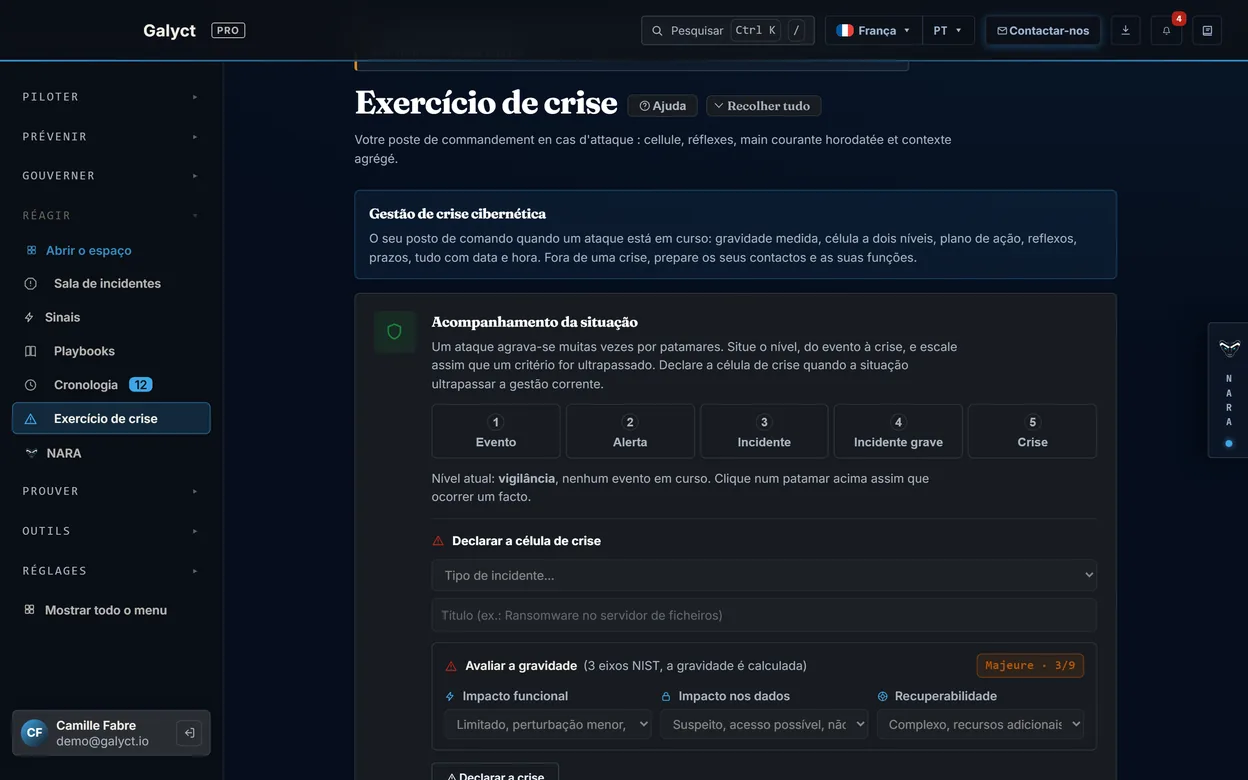Screen dimensions: 1248x780
Task: Open Impacto funcional dropdown
Action: pyautogui.click(x=548, y=724)
